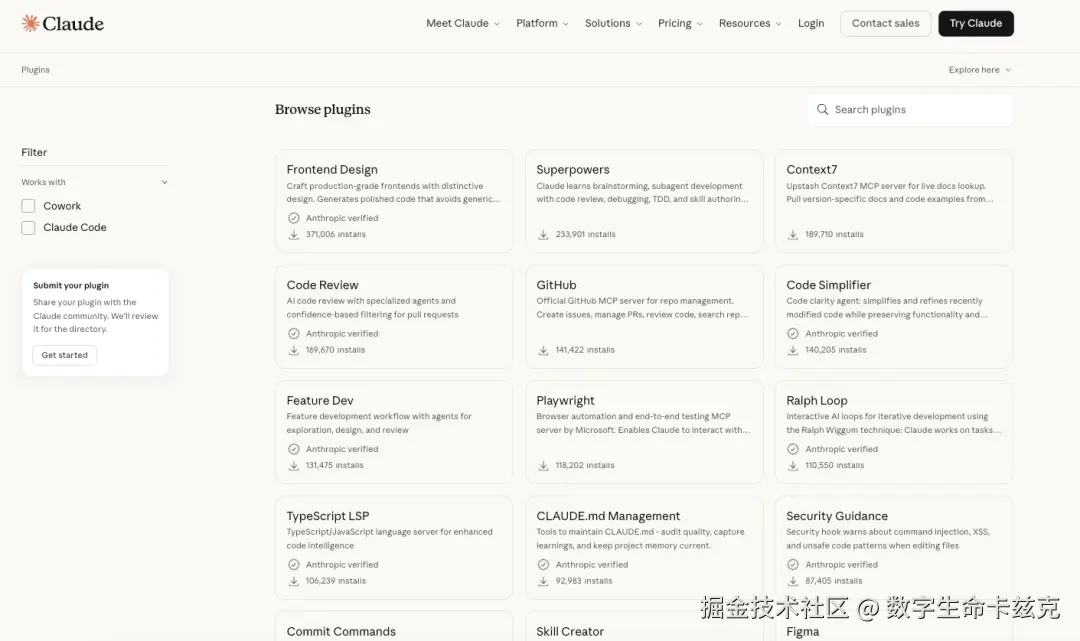1080x641 pixels.
Task: Click download icon on Frontend Design card
Action: pos(293,235)
